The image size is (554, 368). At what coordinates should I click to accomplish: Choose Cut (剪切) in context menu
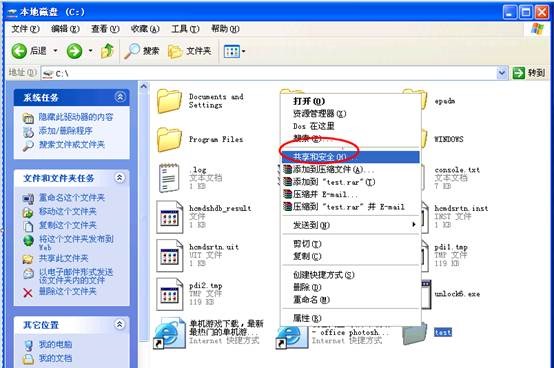pos(350,244)
